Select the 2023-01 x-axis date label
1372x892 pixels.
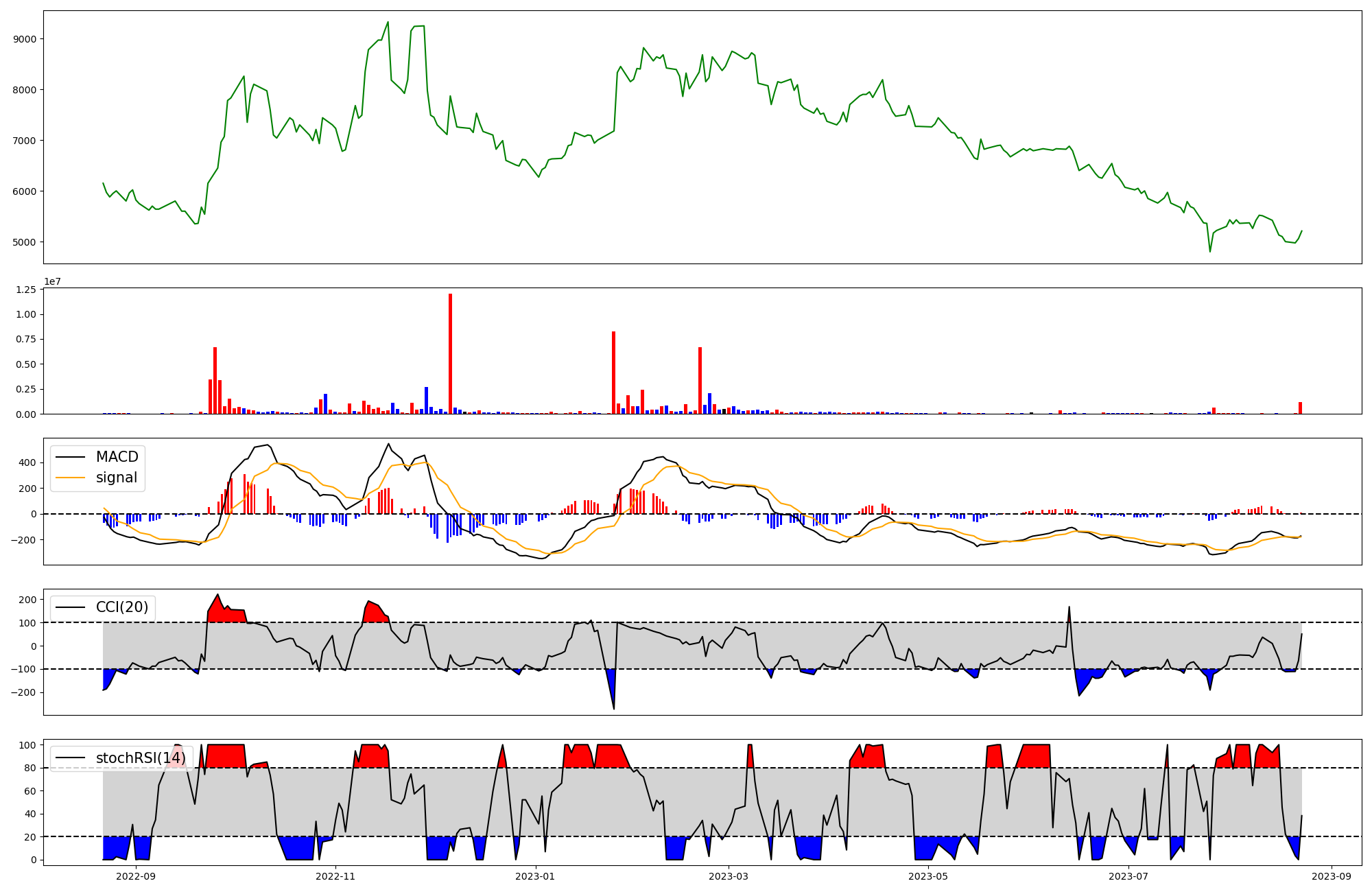535,876
